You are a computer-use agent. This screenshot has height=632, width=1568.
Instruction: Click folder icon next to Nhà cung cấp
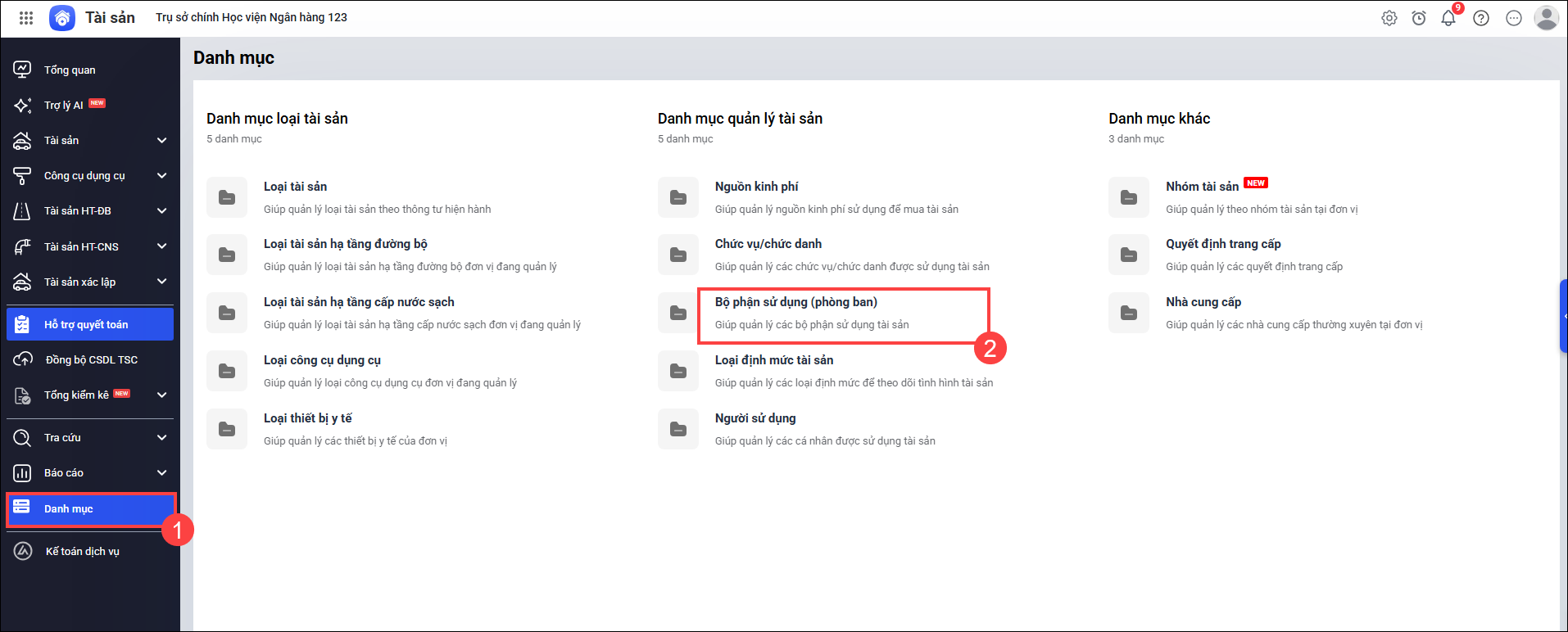(x=1129, y=313)
